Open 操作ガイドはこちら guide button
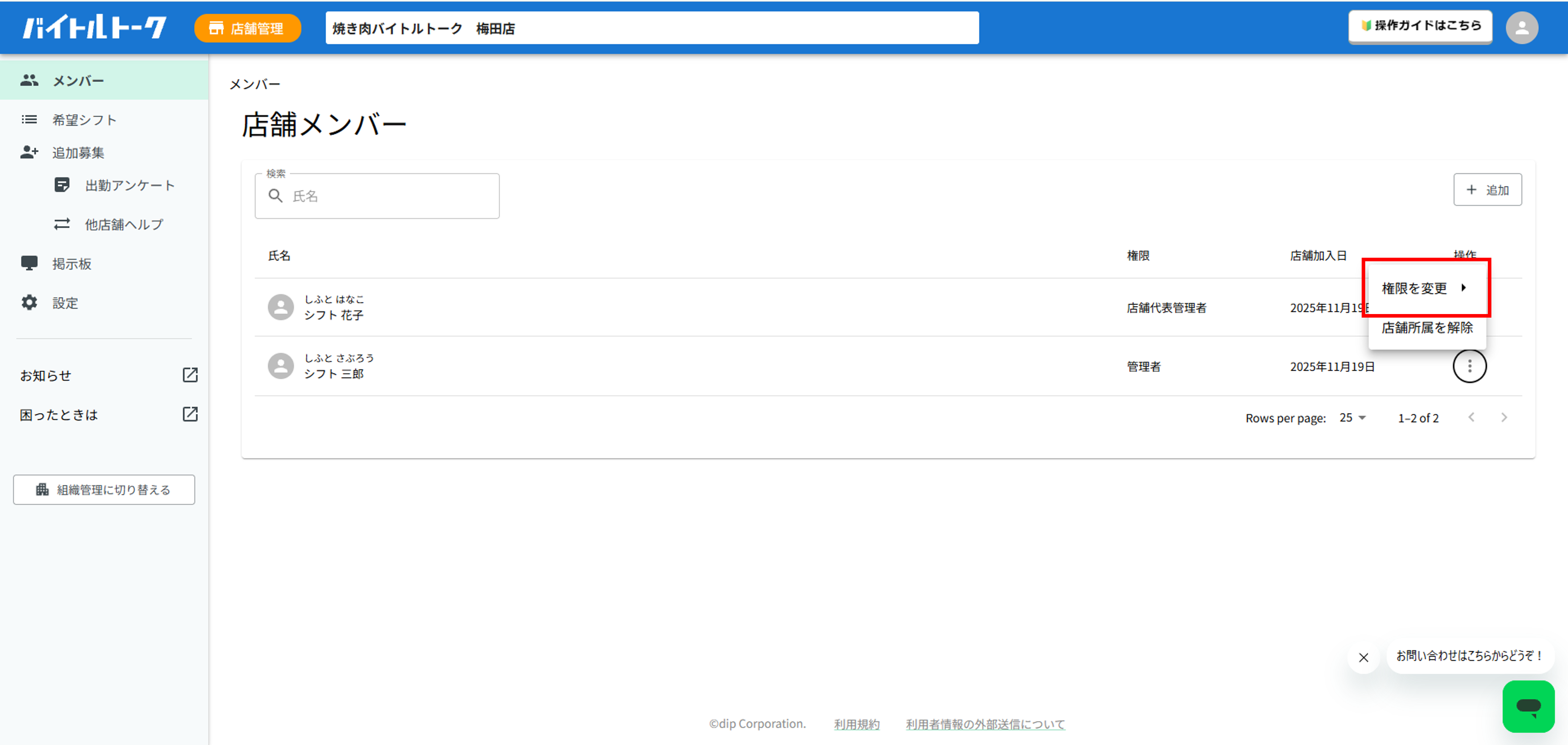Screen dimensions: 1568x745 coord(1420,26)
